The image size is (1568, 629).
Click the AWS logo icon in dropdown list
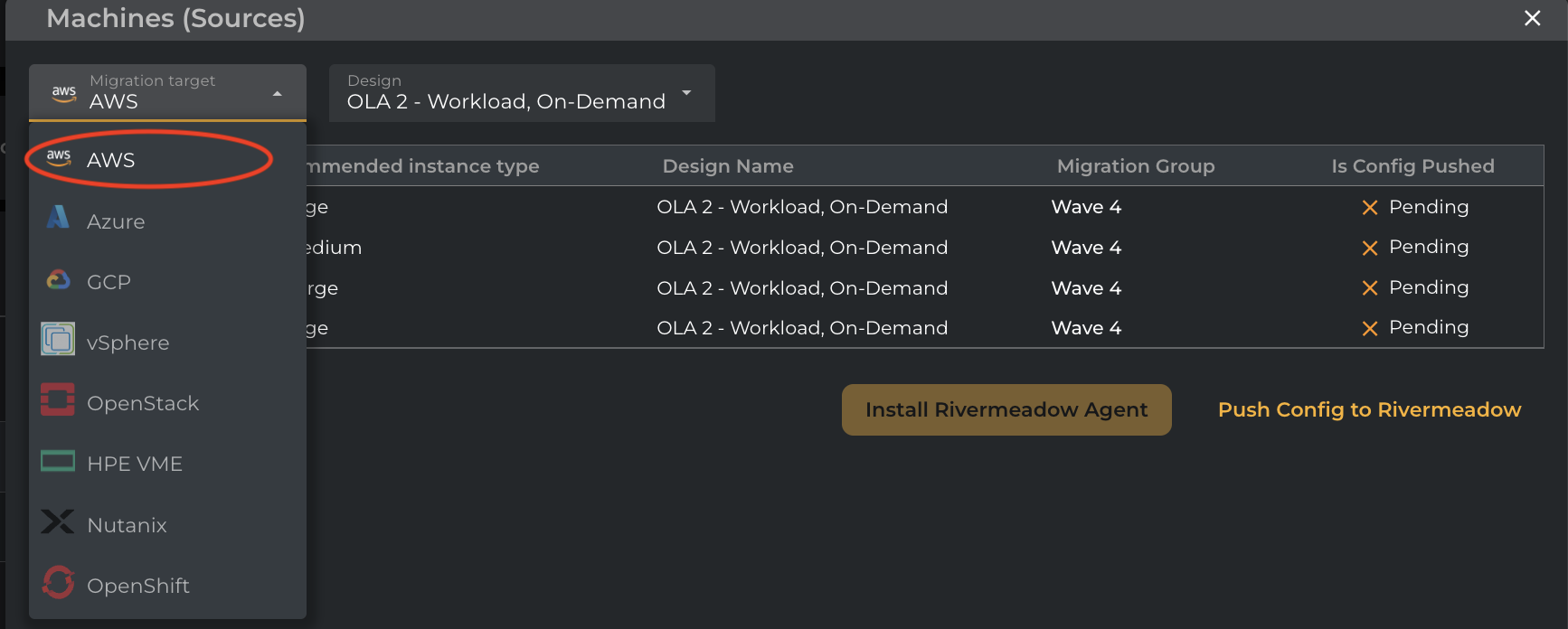click(59, 157)
